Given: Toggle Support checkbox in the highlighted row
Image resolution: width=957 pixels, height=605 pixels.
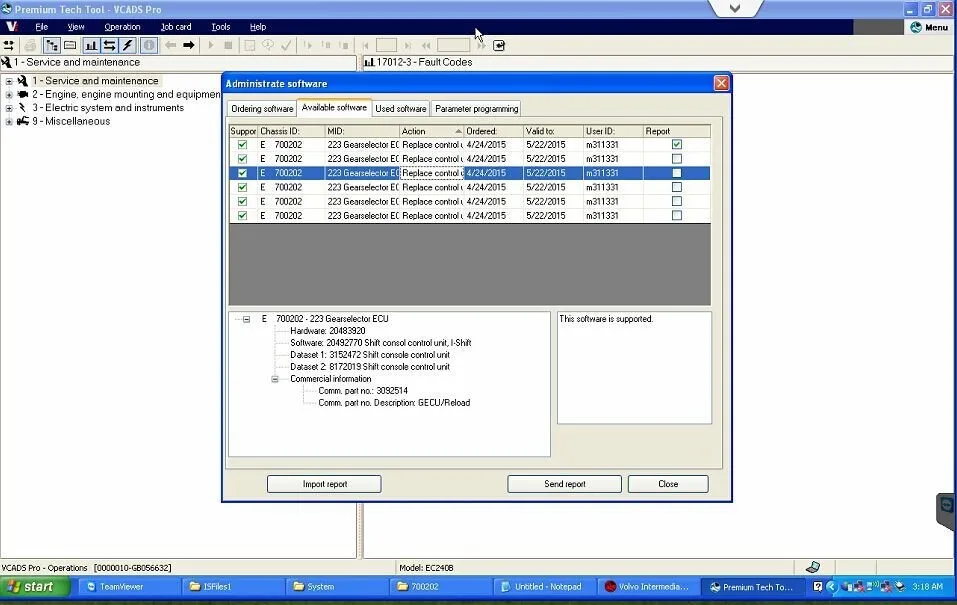Looking at the screenshot, I should click(242, 173).
